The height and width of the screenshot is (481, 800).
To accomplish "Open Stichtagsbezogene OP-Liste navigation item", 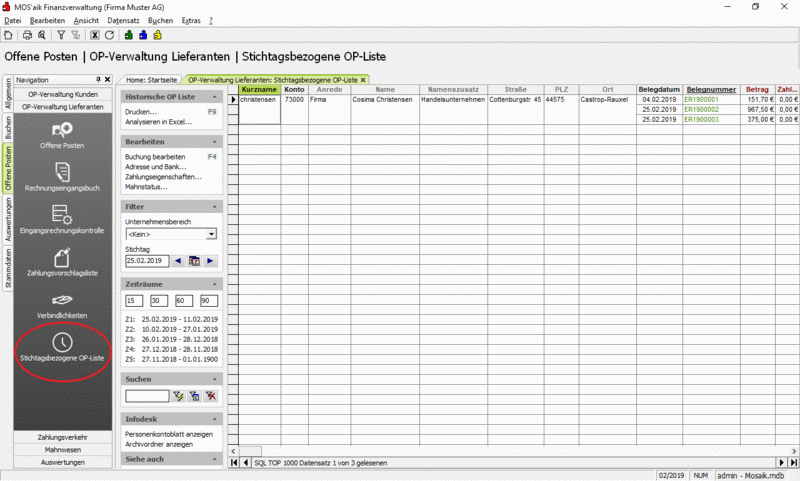I will pos(62,348).
